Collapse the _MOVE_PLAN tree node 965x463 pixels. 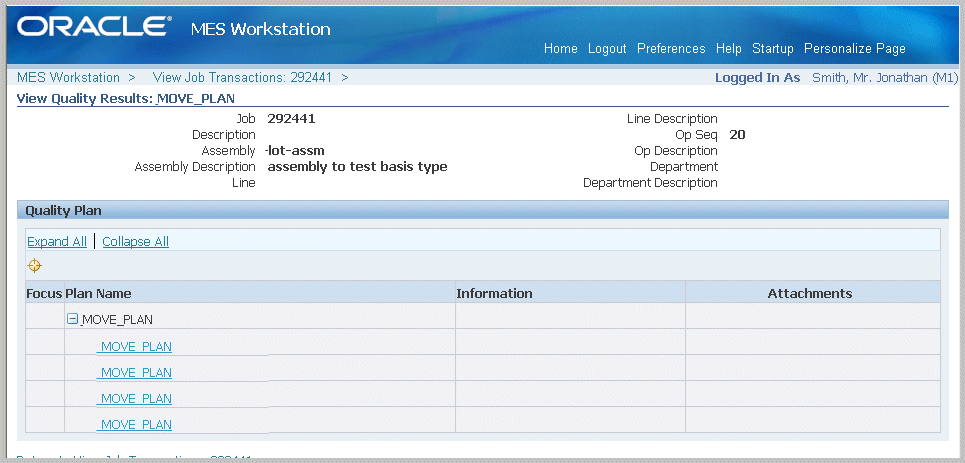point(73,319)
